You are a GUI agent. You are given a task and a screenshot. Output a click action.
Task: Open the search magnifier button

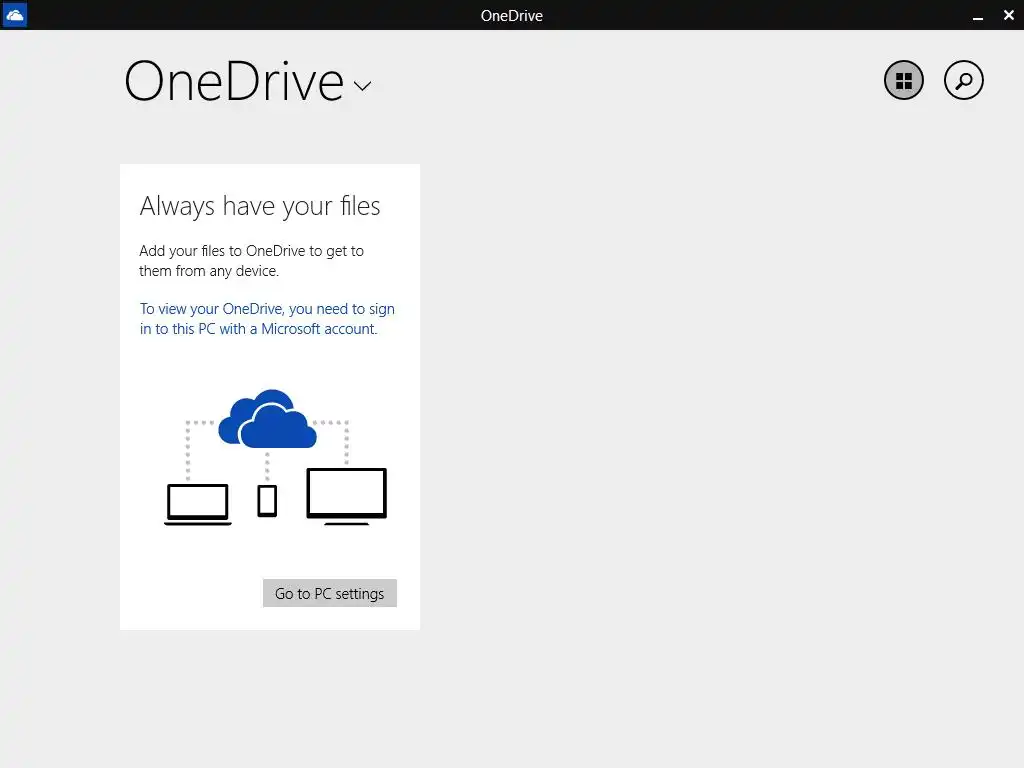coord(963,80)
